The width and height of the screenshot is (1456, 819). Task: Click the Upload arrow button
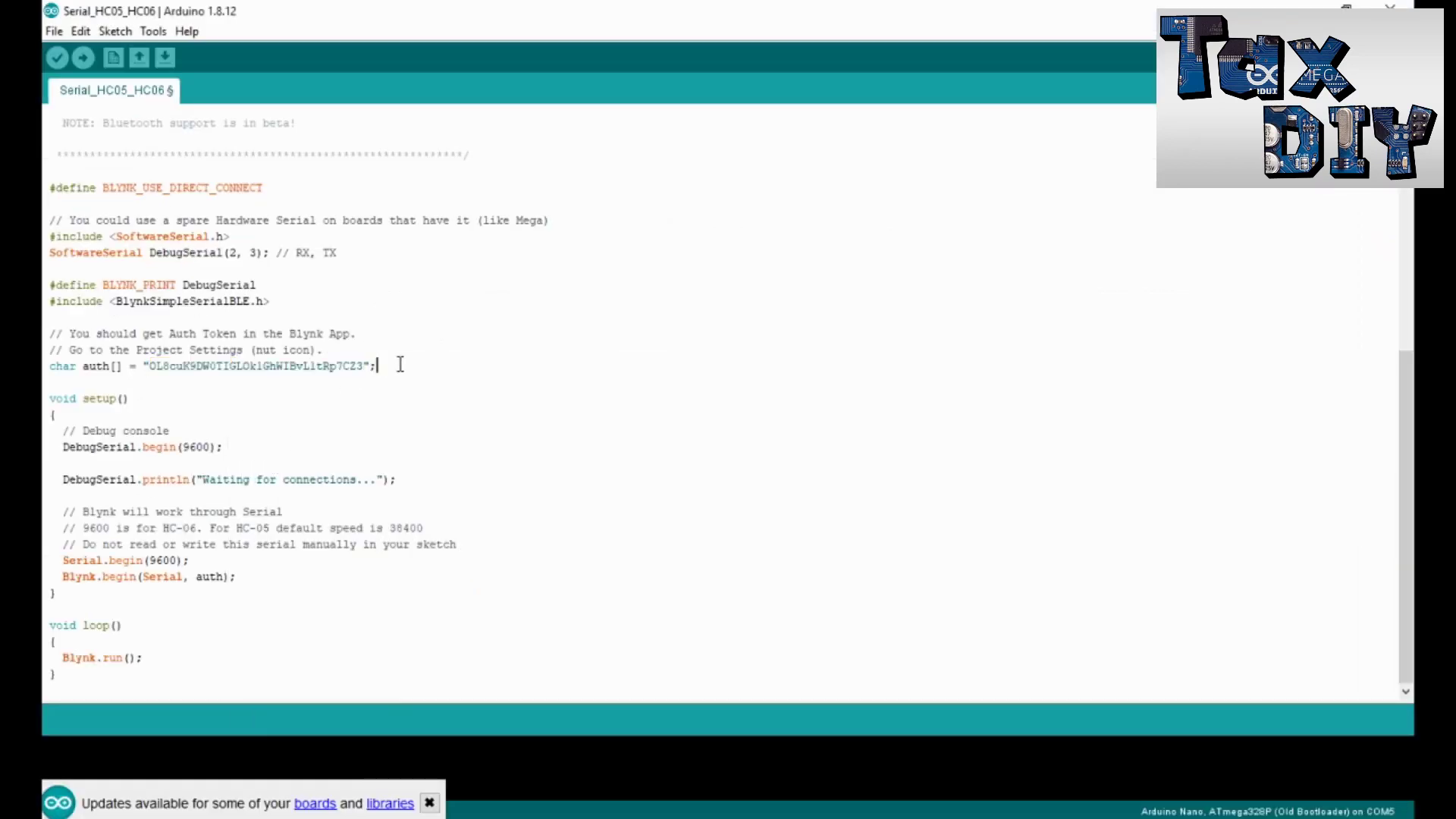[83, 58]
